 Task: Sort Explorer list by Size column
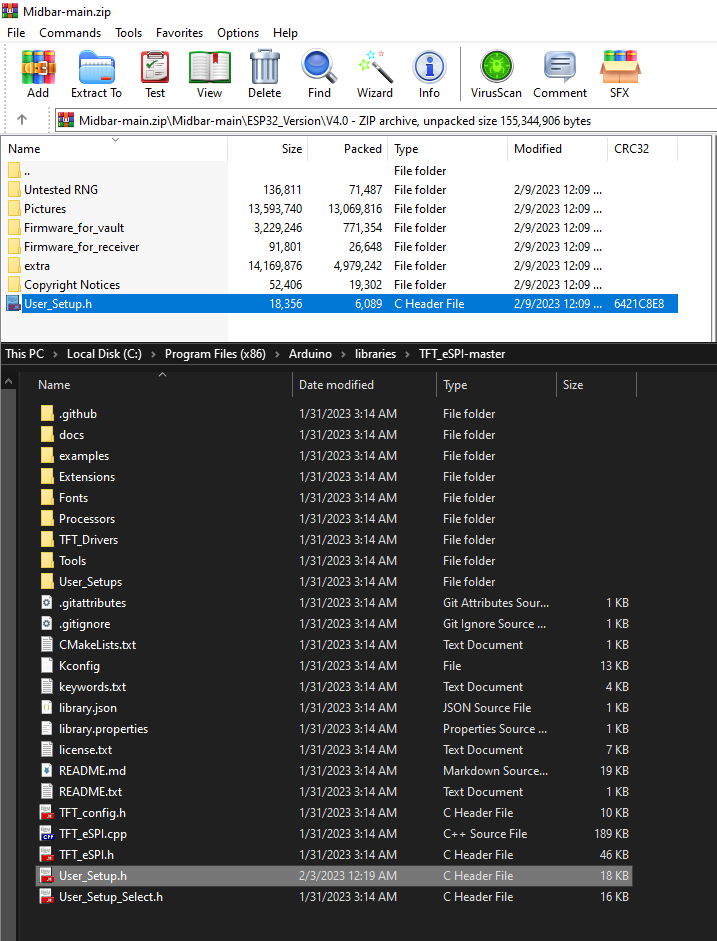point(596,385)
